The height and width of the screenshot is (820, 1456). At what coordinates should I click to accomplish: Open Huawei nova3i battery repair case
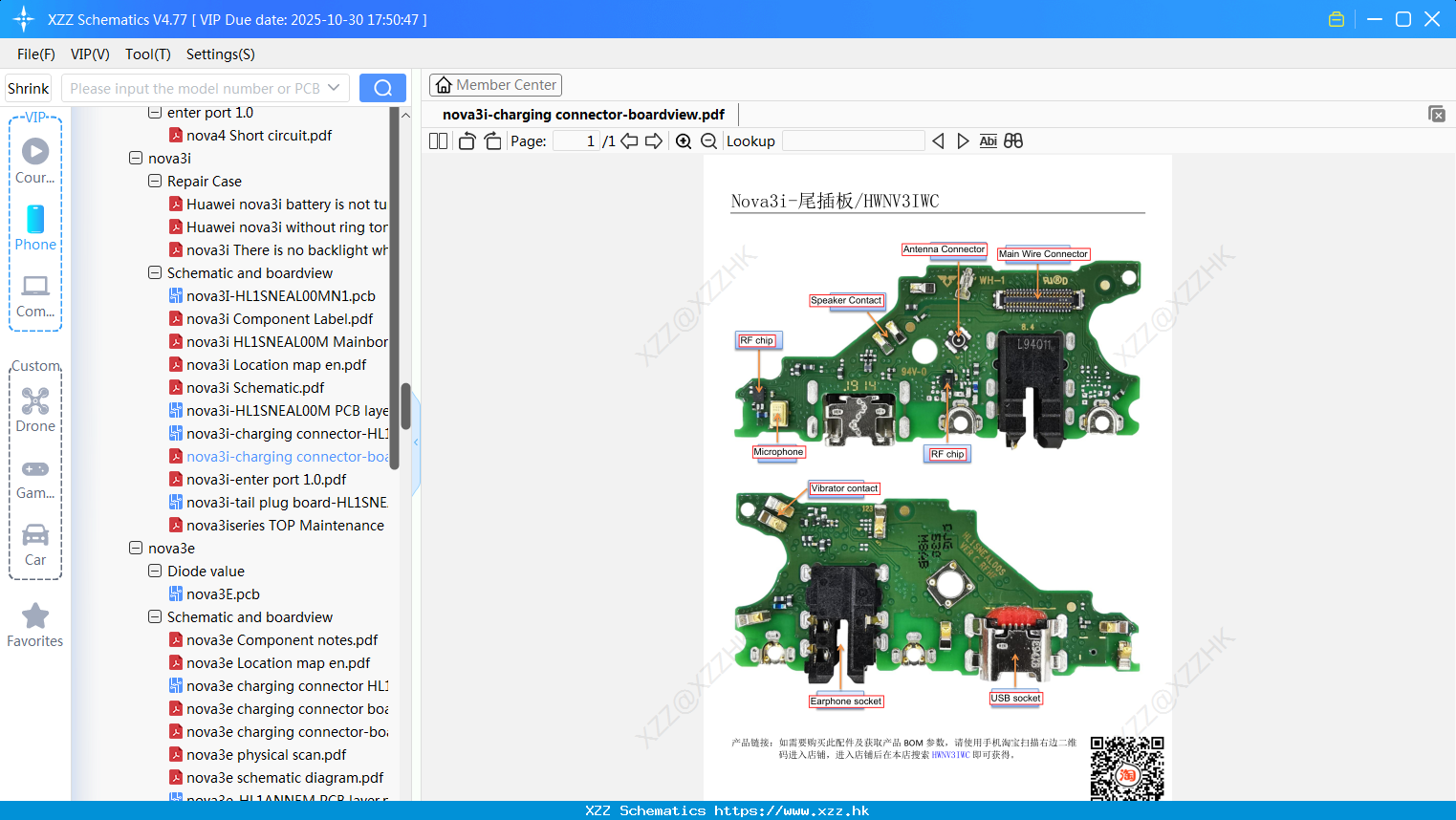tap(278, 205)
